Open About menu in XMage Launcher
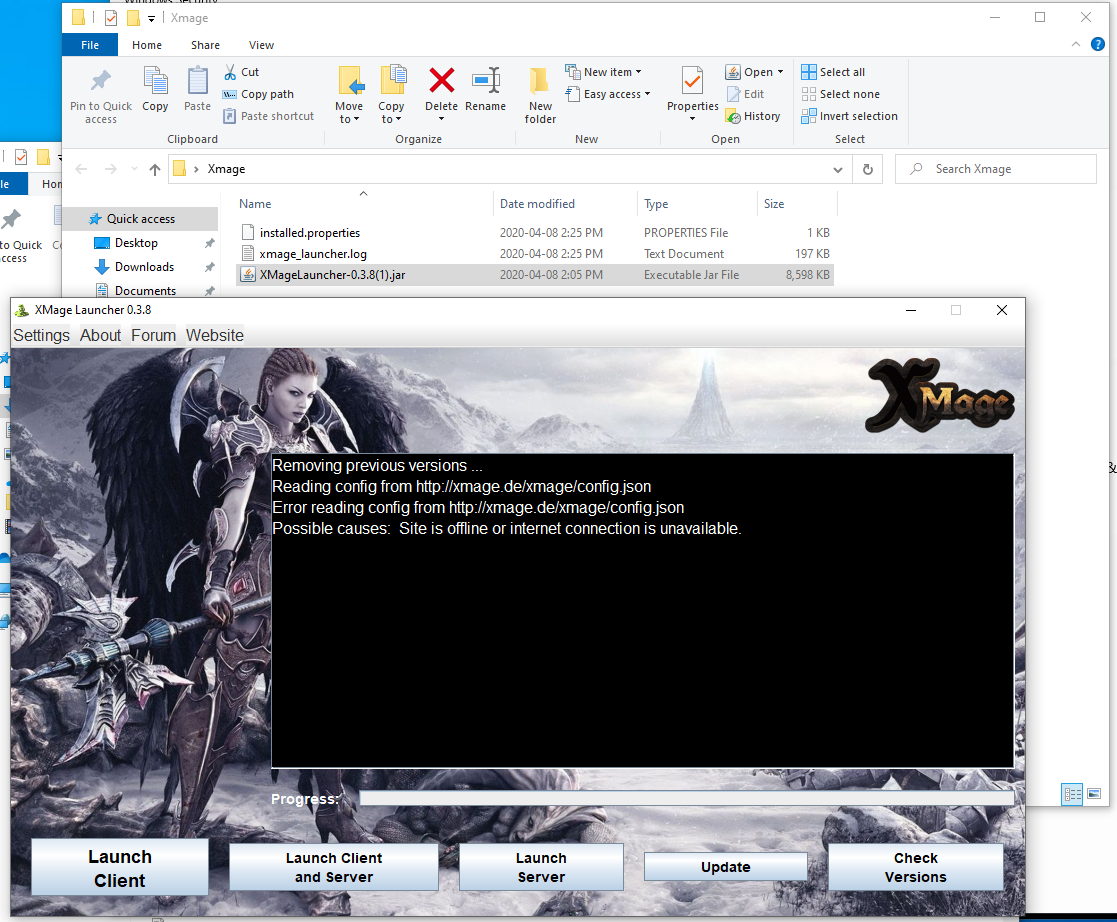The height and width of the screenshot is (922, 1117). 100,335
